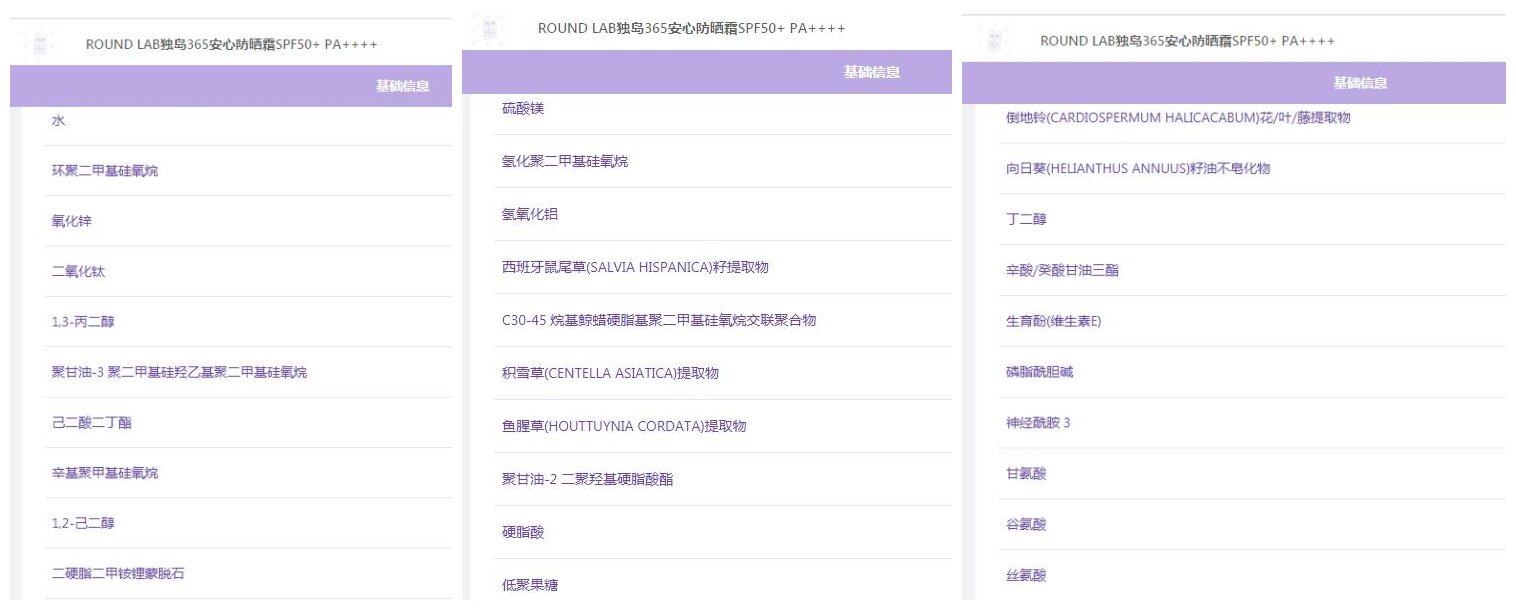Click the product thumbnail in the middle panel
This screenshot has height=610, width=1516.
coord(488,28)
